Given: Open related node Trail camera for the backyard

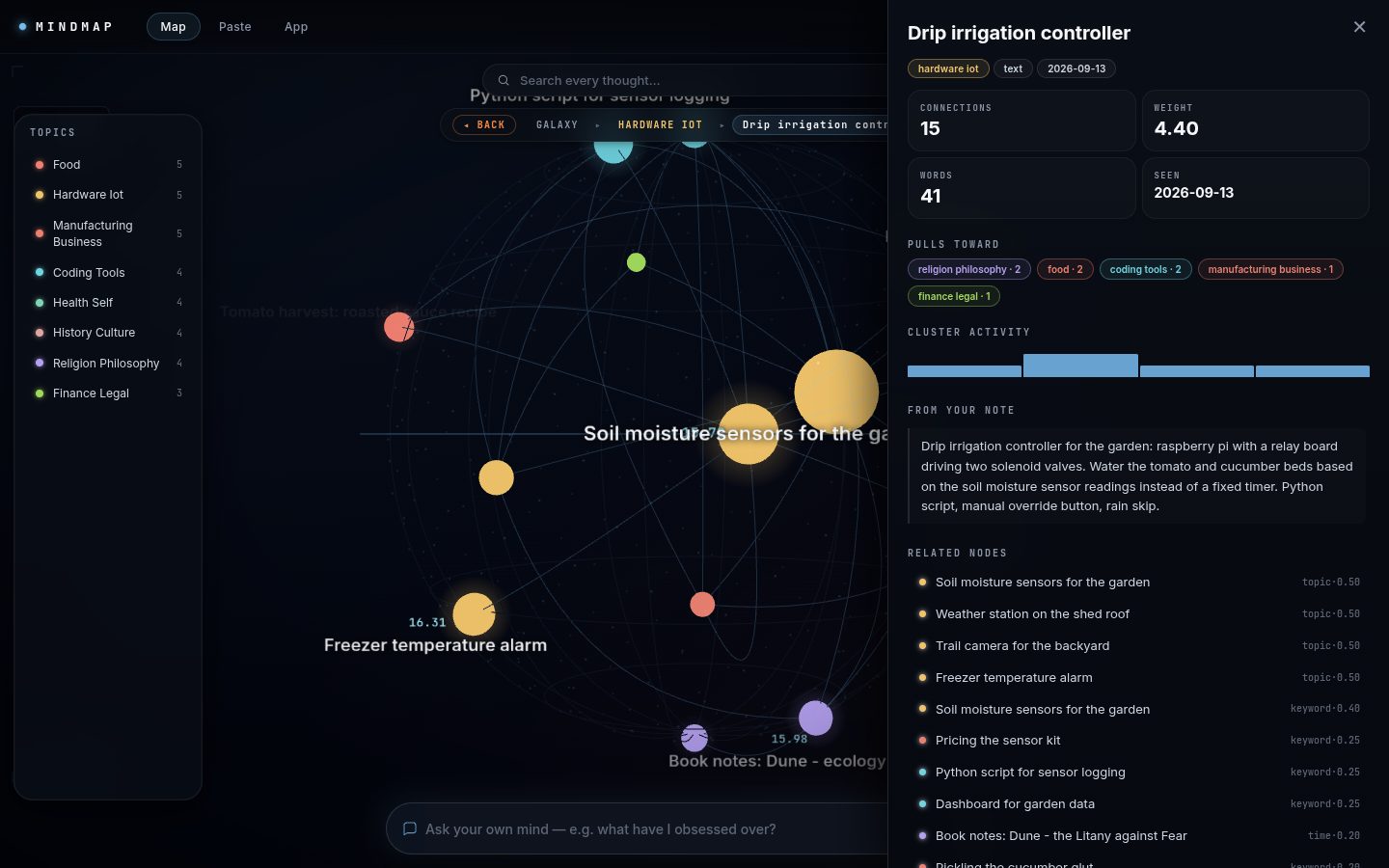Looking at the screenshot, I should click(x=1138, y=646).
